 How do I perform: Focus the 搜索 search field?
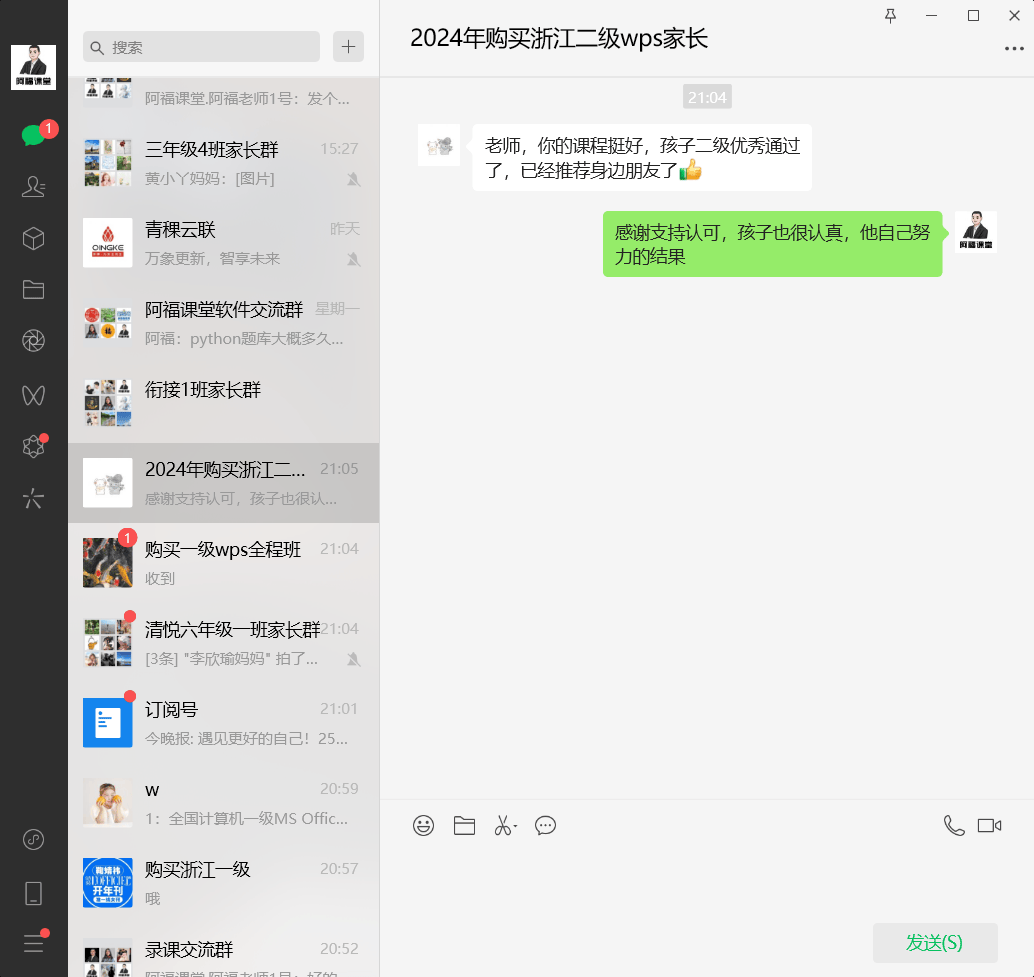click(201, 47)
